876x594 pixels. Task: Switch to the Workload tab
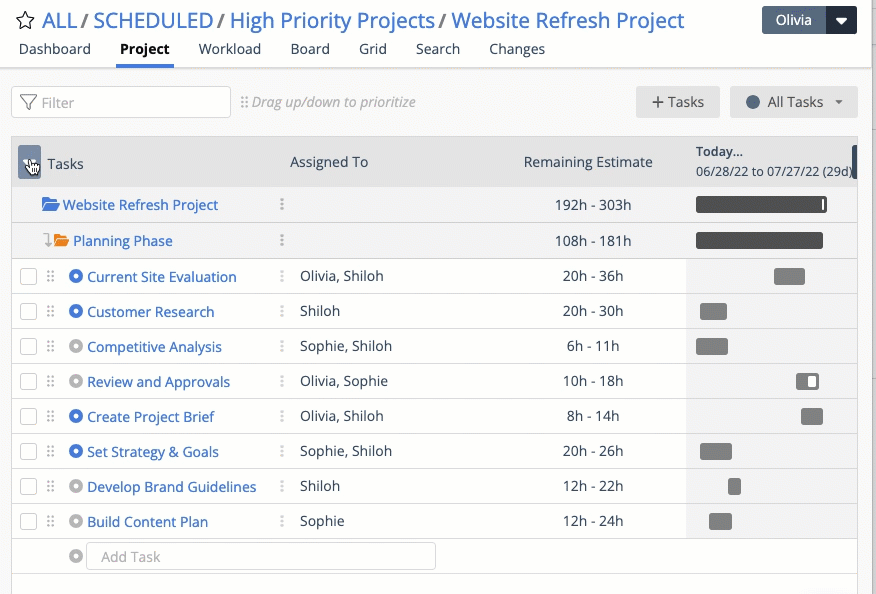click(x=229, y=49)
